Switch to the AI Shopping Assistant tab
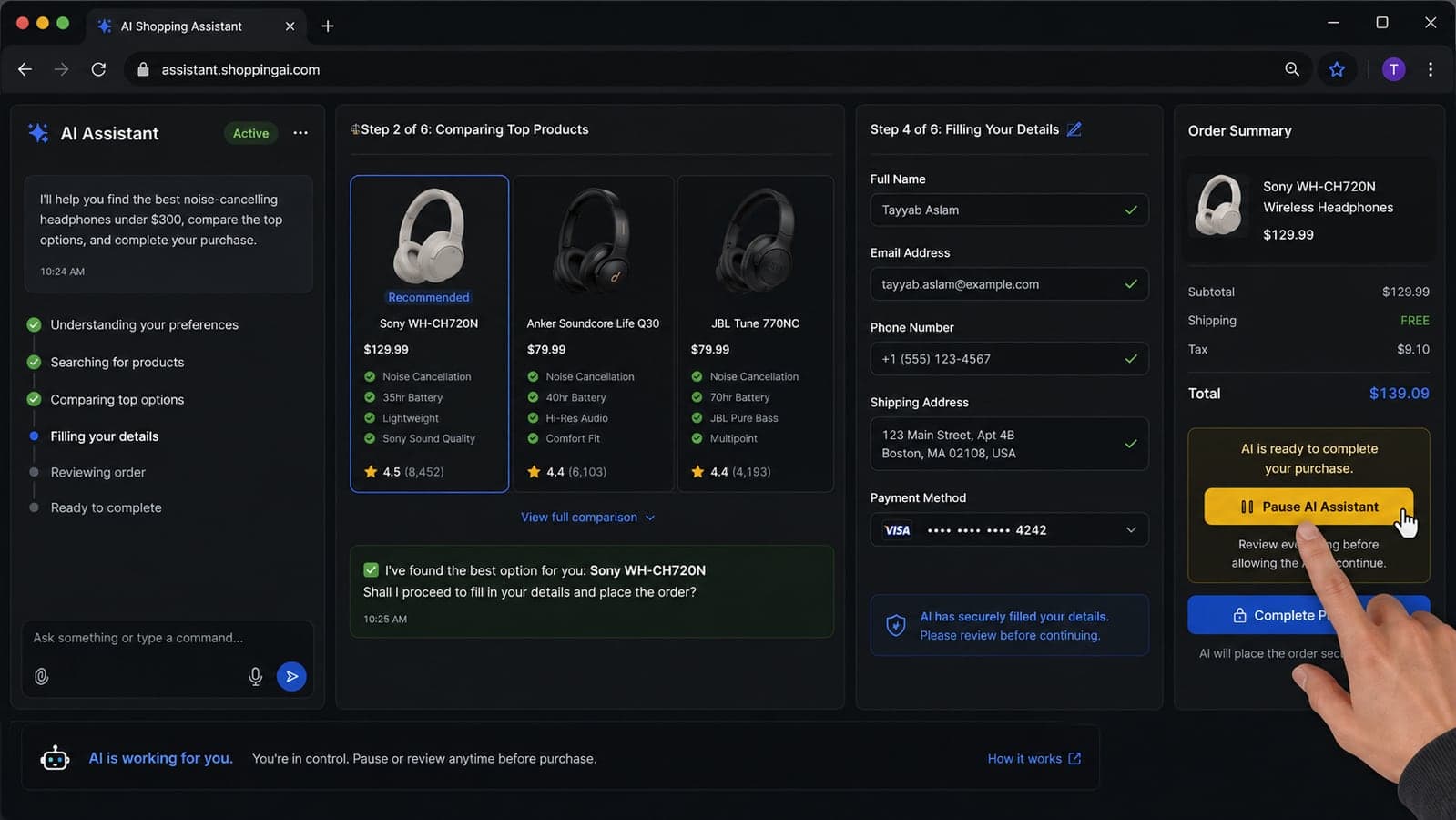 point(196,26)
